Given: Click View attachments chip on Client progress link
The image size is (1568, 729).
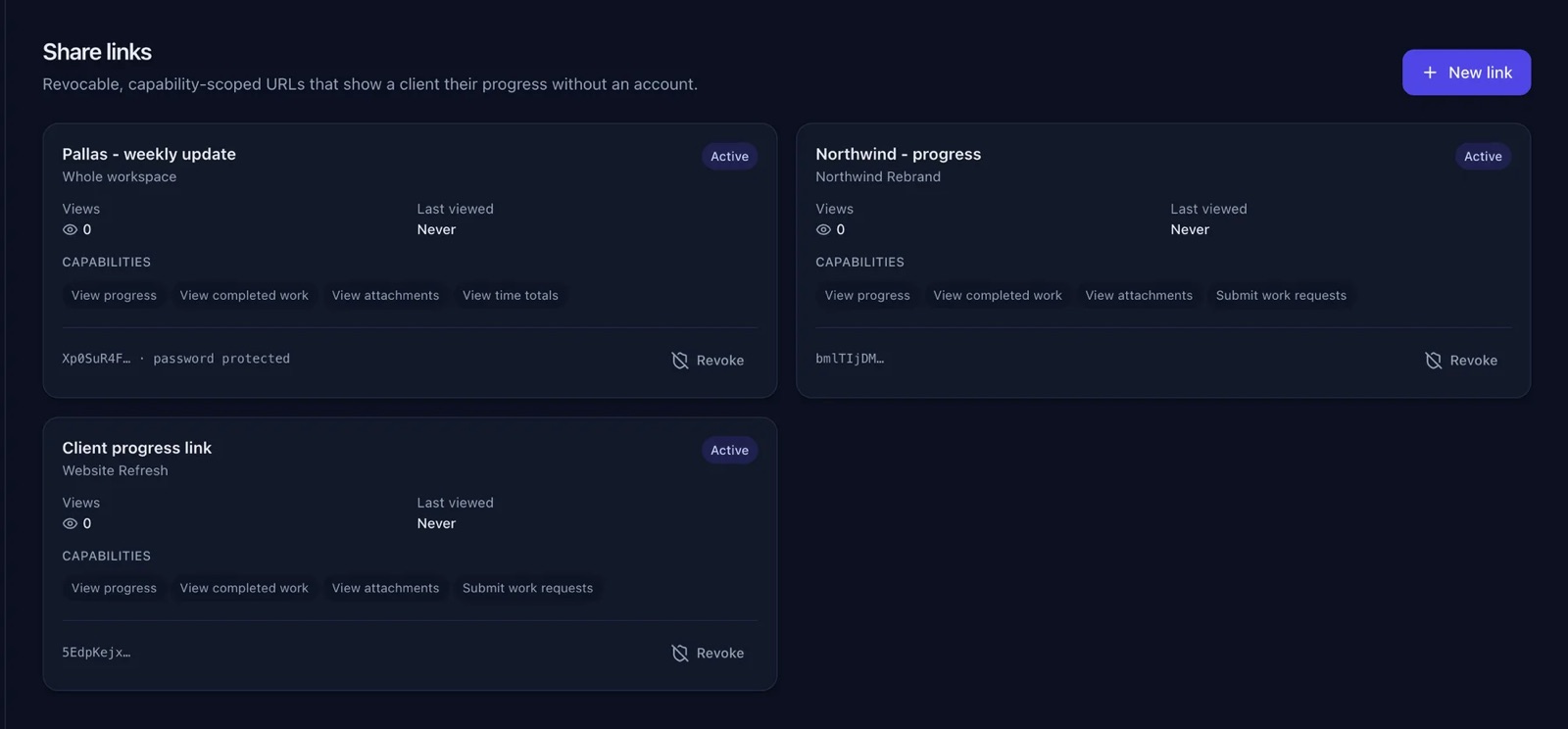Looking at the screenshot, I should pos(385,589).
